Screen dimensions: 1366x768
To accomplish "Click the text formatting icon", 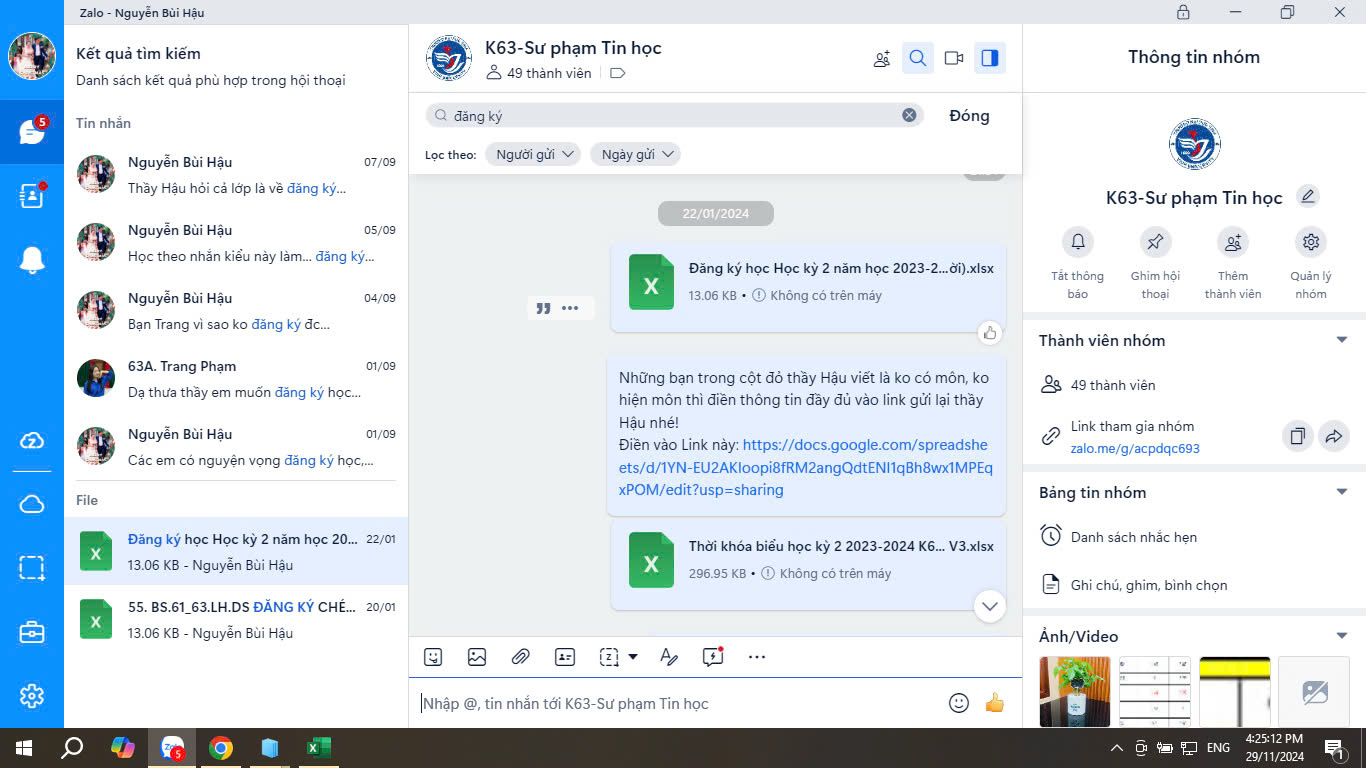I will click(x=669, y=657).
